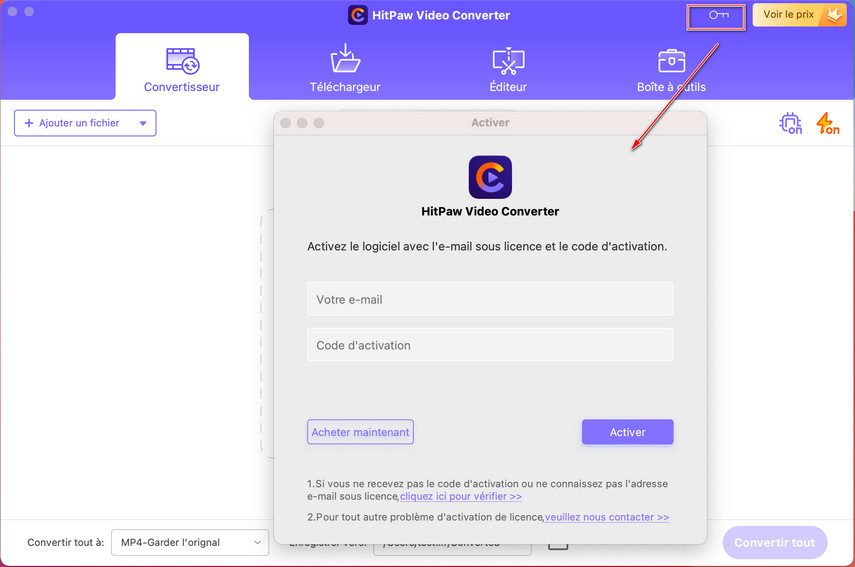This screenshot has height=567, width=855.
Task: Click the Convertir tout à: label
Action: (65, 542)
